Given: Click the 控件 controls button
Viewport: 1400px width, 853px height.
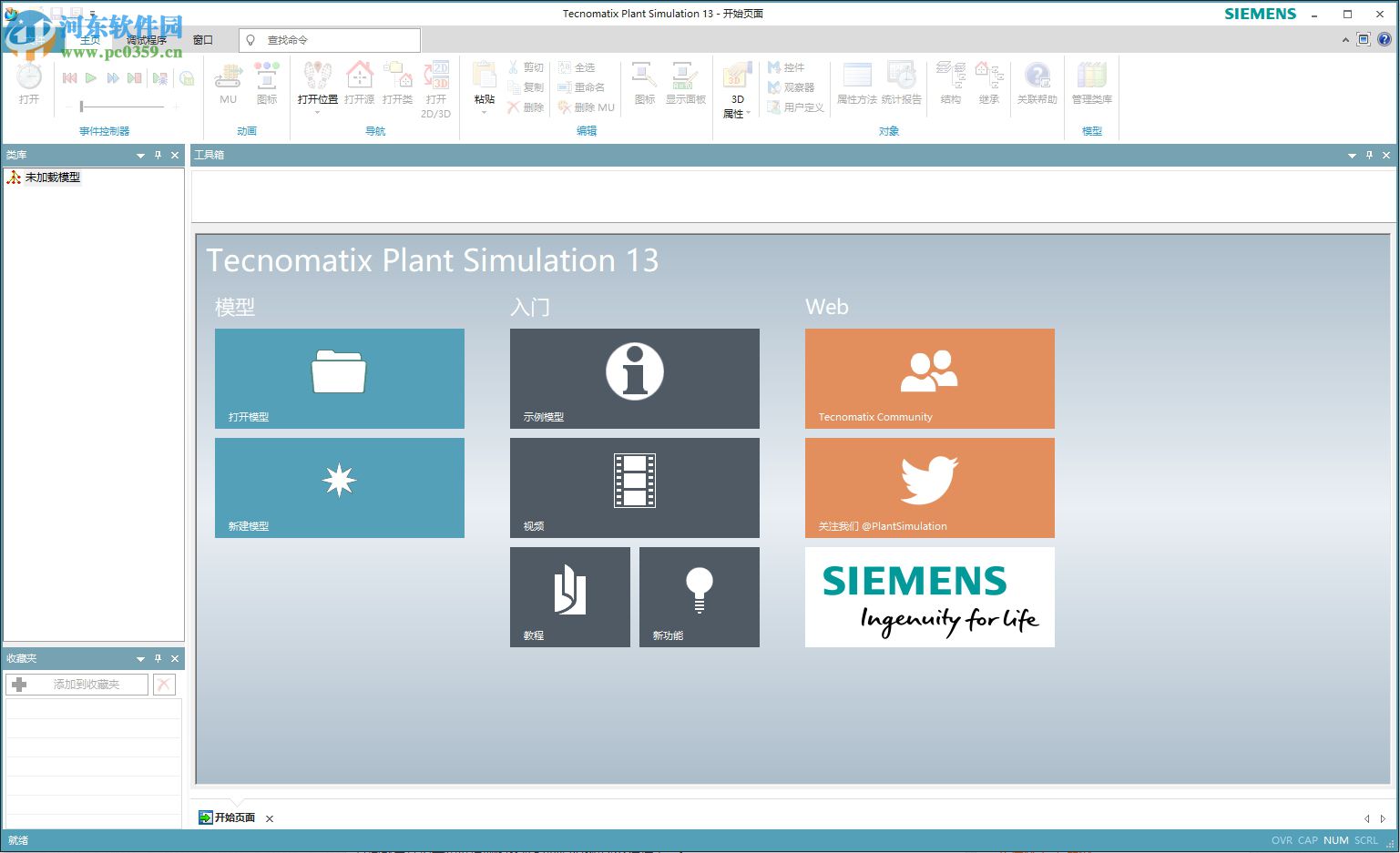Looking at the screenshot, I should pyautogui.click(x=786, y=67).
